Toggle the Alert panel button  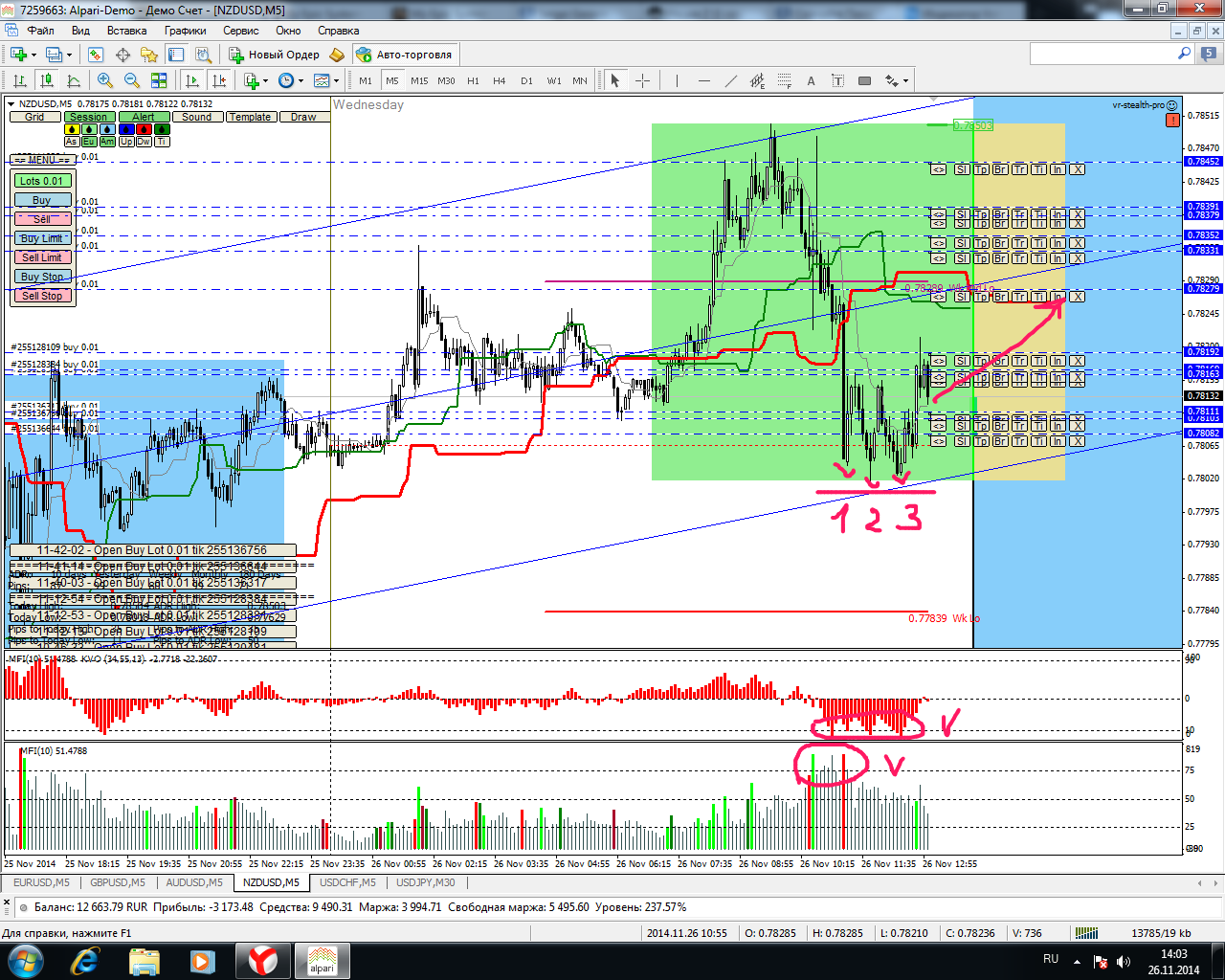click(144, 117)
